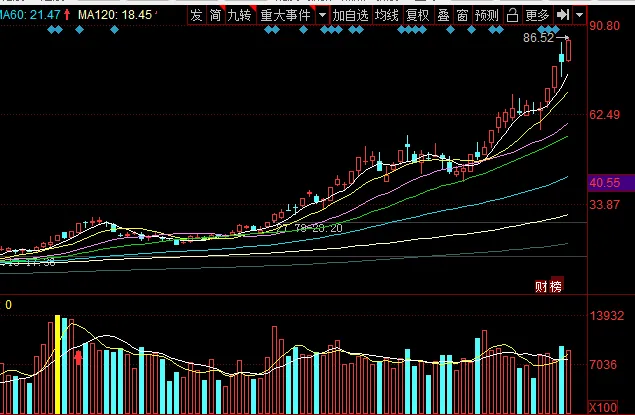Click the red up-arrow marker in volume panel

[x=78, y=357]
